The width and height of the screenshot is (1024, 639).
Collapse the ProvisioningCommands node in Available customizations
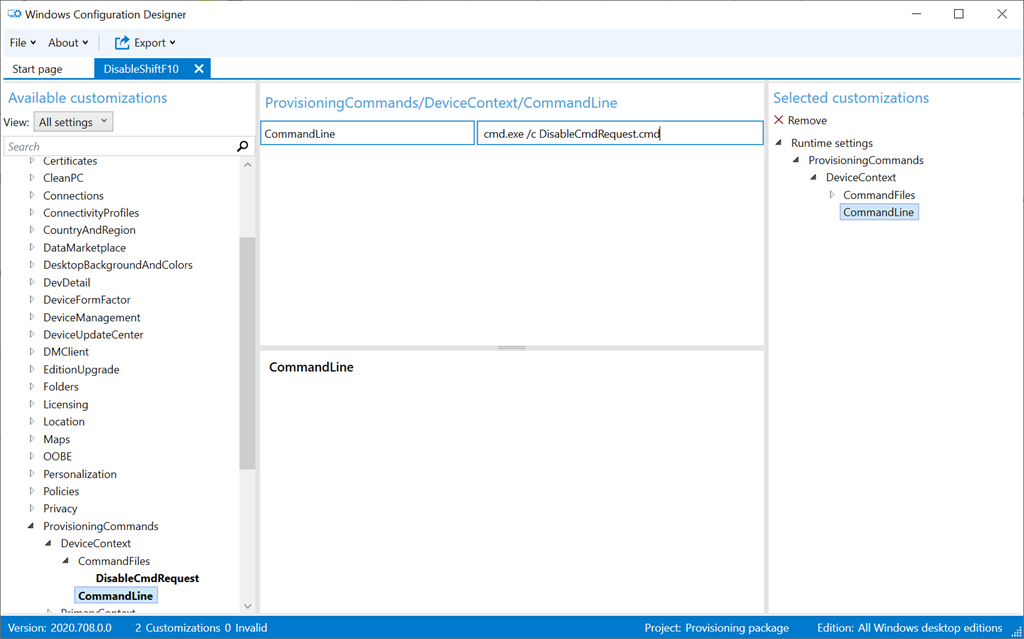tap(32, 526)
